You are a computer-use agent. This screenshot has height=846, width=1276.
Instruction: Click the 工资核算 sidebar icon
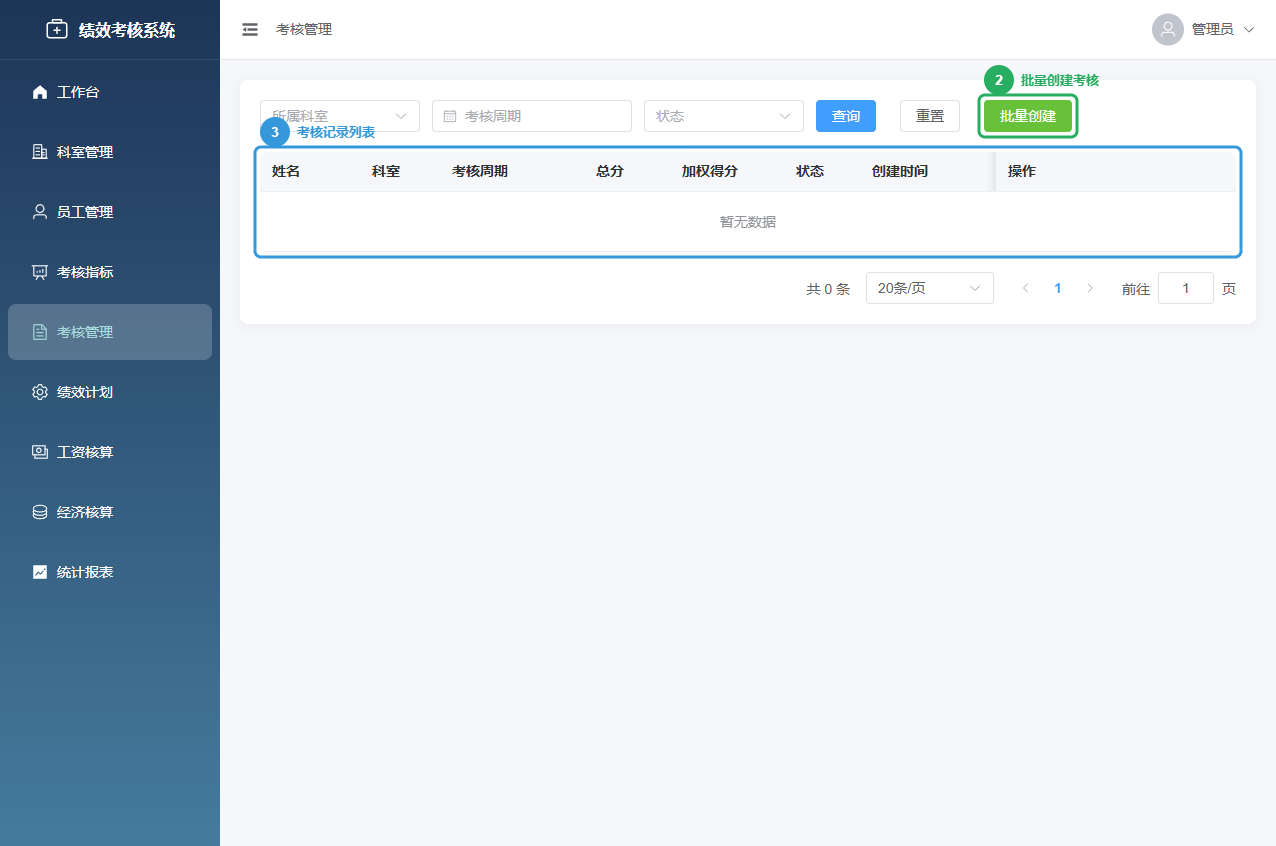pos(39,451)
